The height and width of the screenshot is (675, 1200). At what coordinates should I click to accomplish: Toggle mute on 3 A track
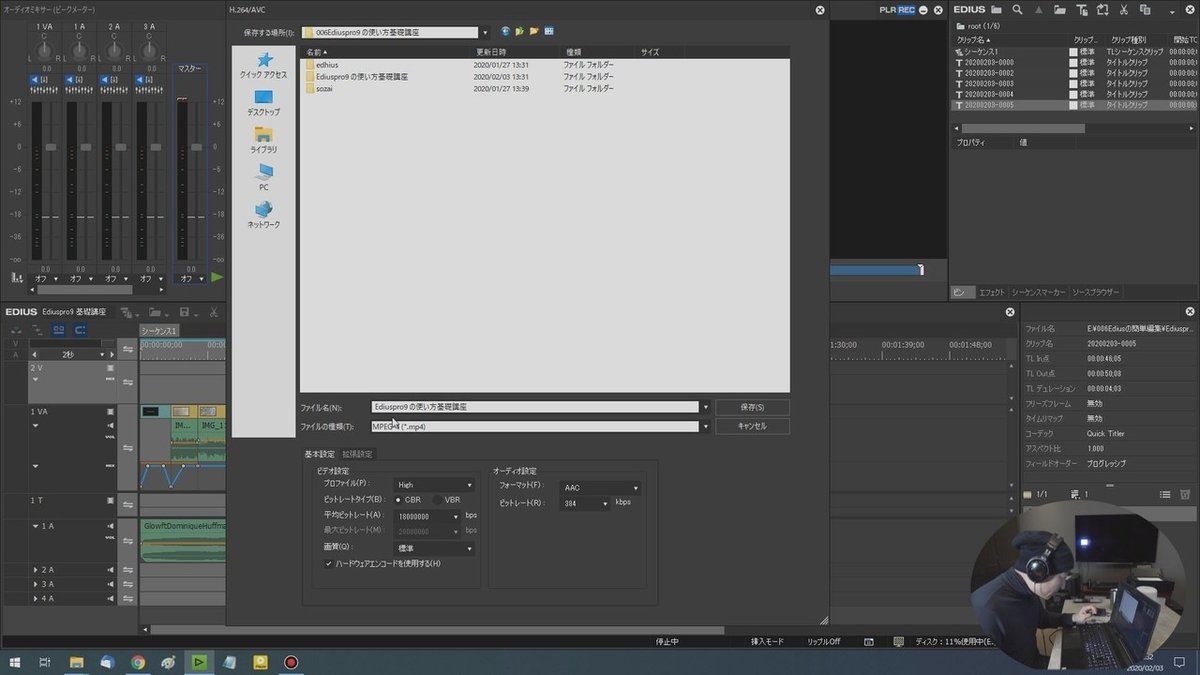pos(110,584)
